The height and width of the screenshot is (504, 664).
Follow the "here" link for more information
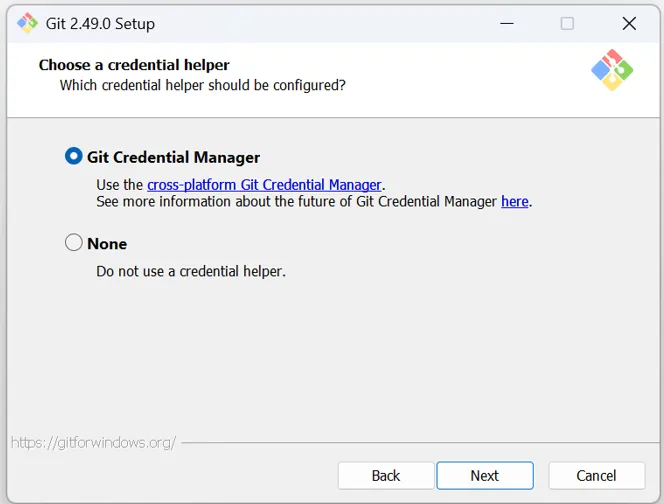(x=514, y=202)
